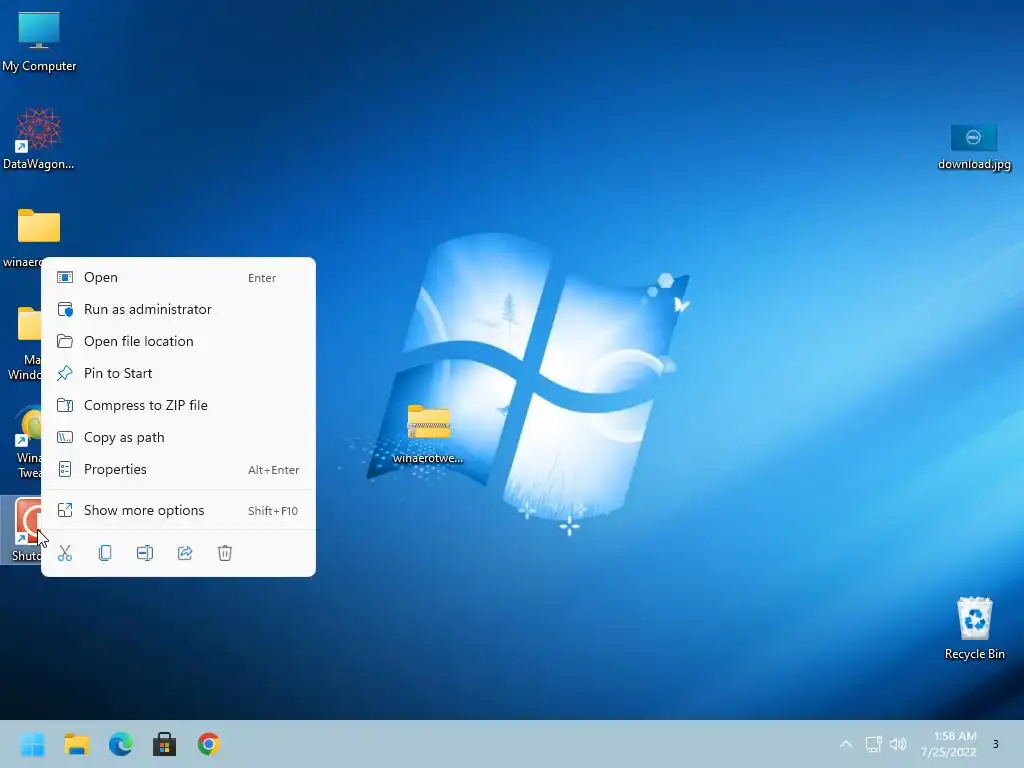The height and width of the screenshot is (768, 1024).
Task: Open the clock showing 1:58 AM
Action: (949, 744)
